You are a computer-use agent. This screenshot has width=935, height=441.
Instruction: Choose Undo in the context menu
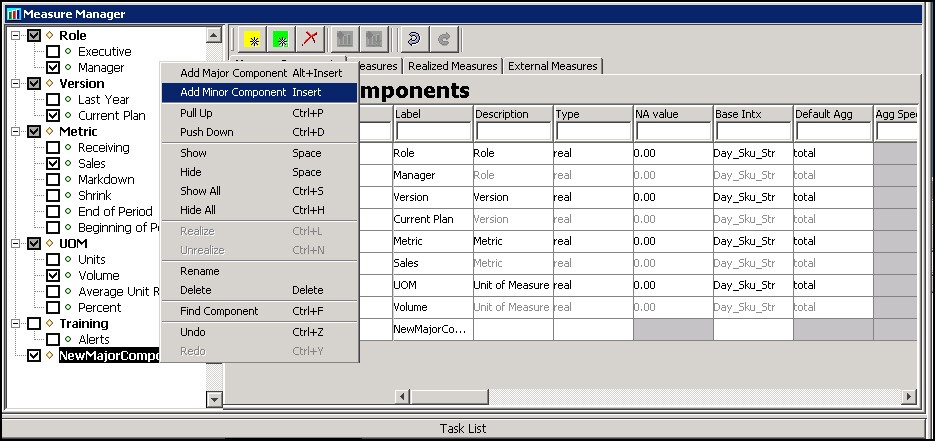(260, 332)
